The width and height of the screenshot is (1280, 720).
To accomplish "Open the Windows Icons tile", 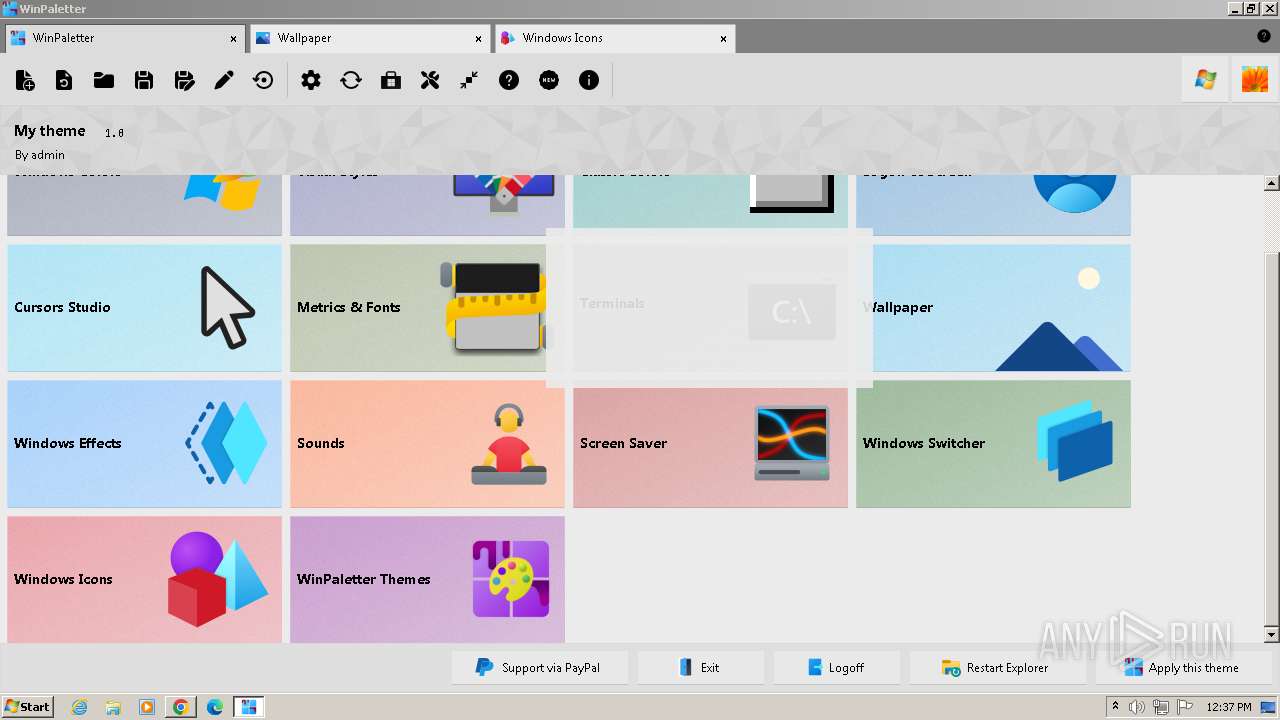I will click(144, 580).
